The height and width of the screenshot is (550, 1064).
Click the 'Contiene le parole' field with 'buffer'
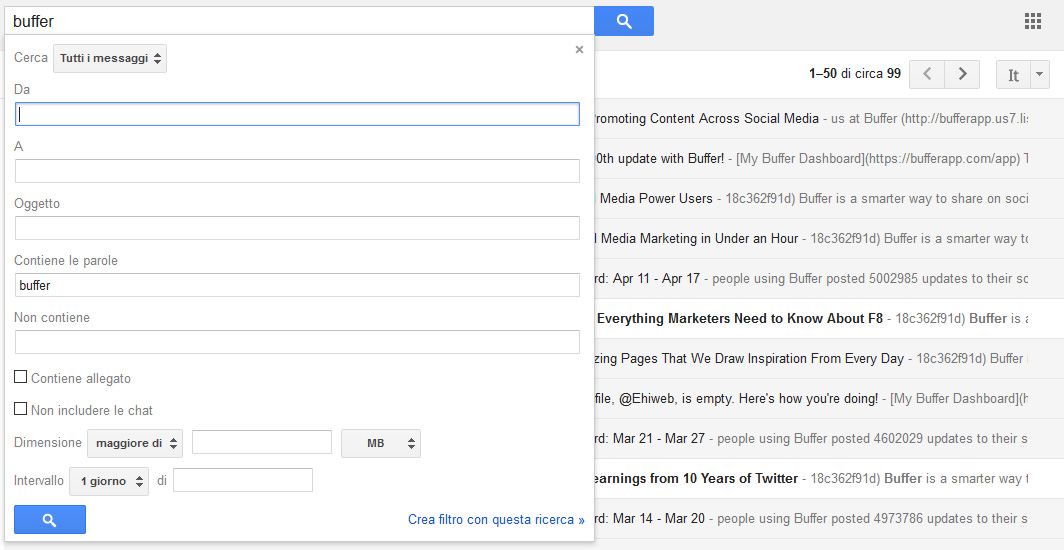[297, 285]
